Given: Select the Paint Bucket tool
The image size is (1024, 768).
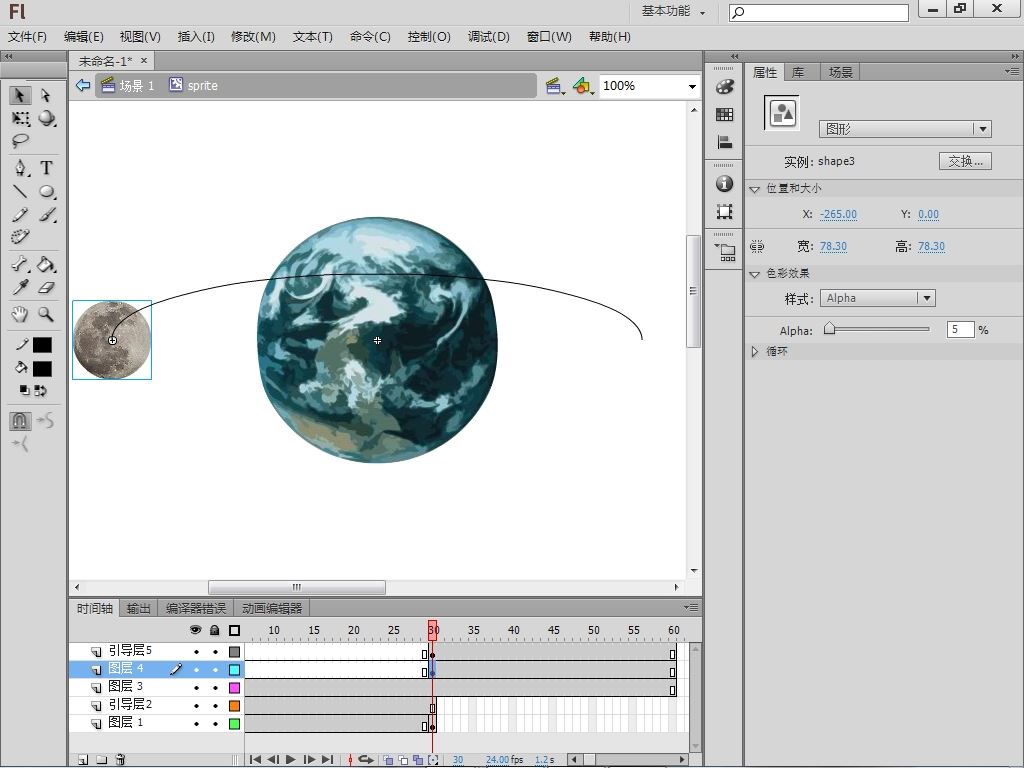Looking at the screenshot, I should [46, 265].
